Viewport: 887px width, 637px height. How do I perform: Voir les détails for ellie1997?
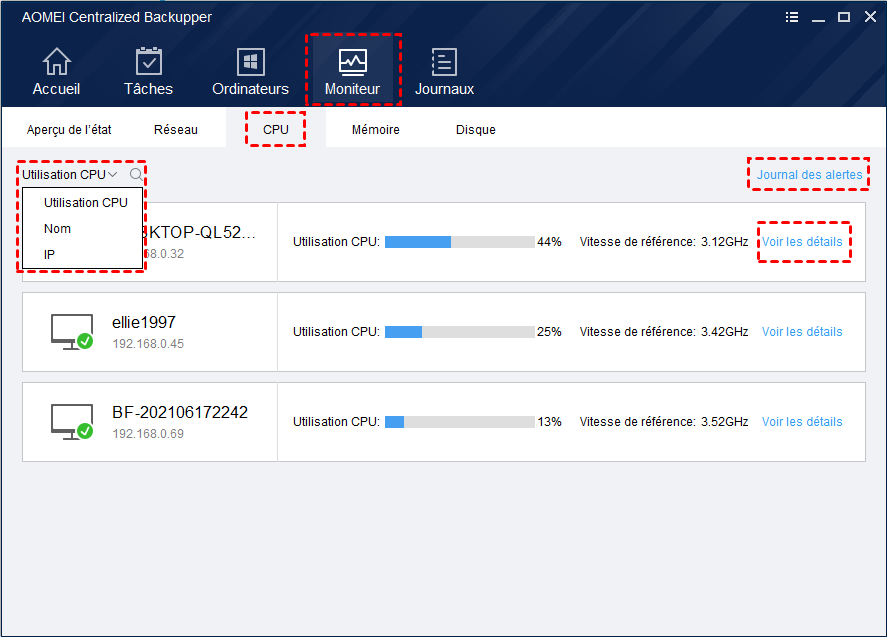(802, 332)
